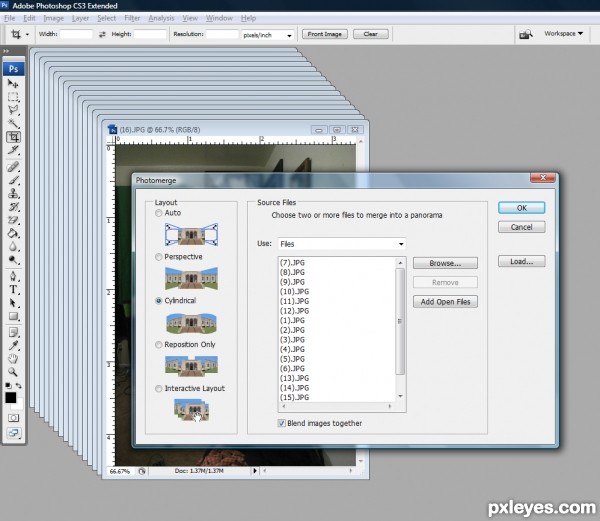The width and height of the screenshot is (600, 521).
Task: Swap foreground and background colors
Action: (x=19, y=386)
